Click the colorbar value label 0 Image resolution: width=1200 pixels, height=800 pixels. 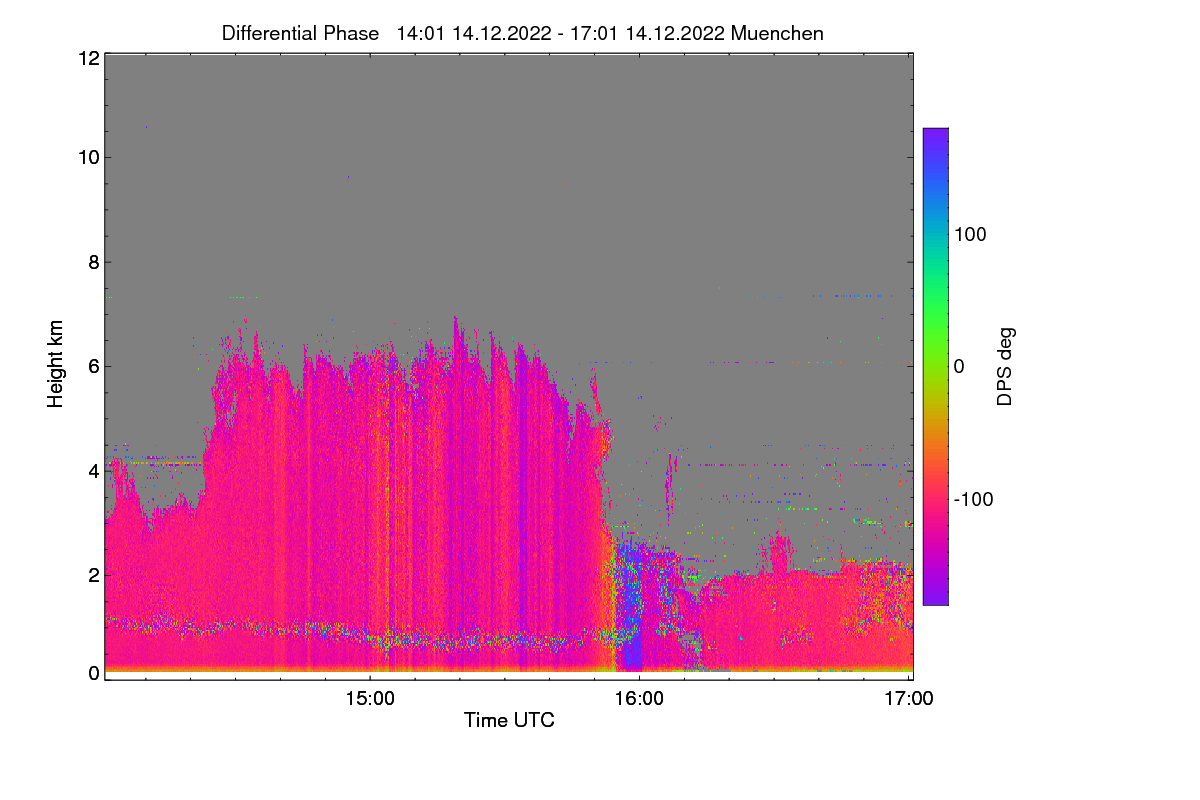pyautogui.click(x=959, y=366)
